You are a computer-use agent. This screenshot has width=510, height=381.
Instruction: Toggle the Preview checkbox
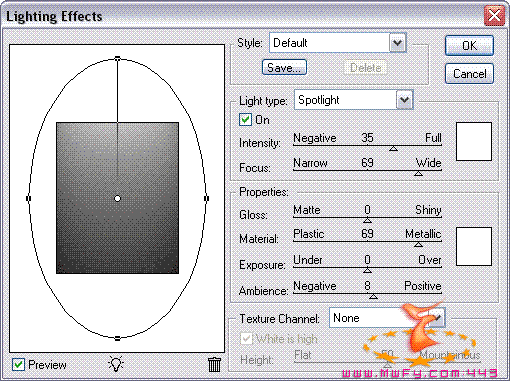point(18,364)
